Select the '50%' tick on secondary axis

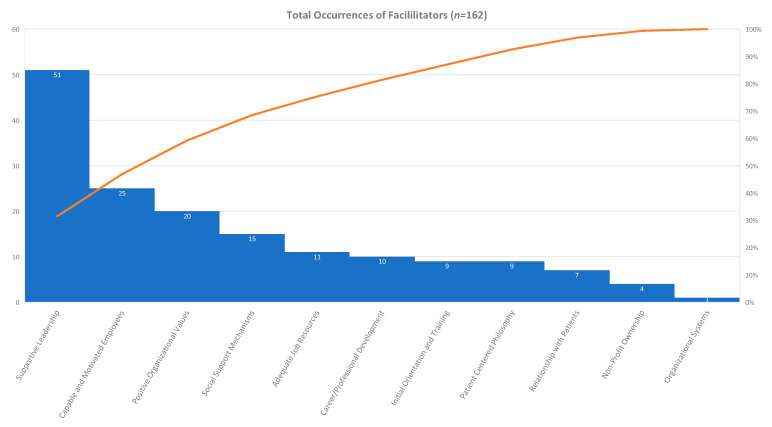point(753,166)
